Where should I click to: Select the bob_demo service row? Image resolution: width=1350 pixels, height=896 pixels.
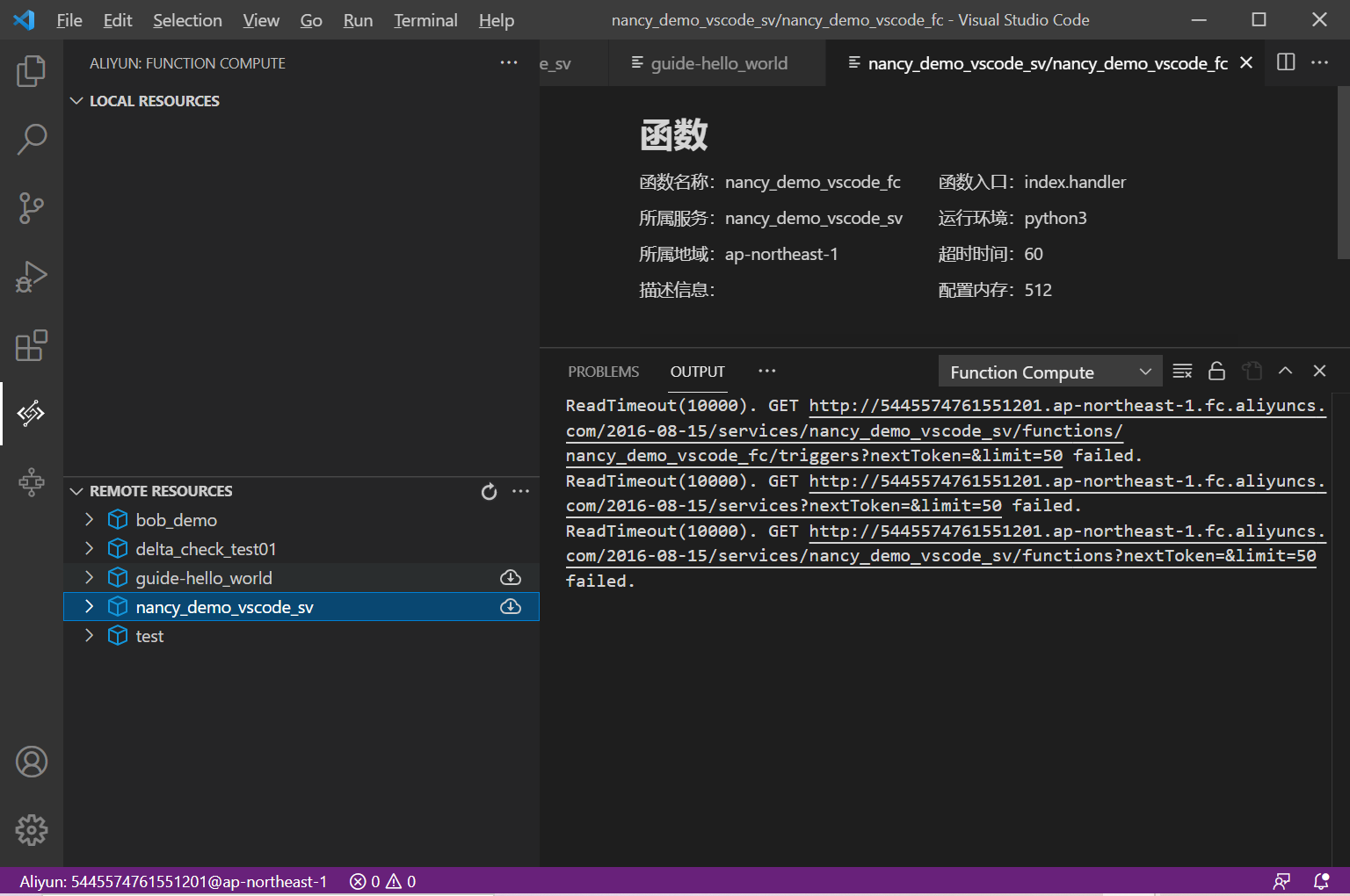301,520
